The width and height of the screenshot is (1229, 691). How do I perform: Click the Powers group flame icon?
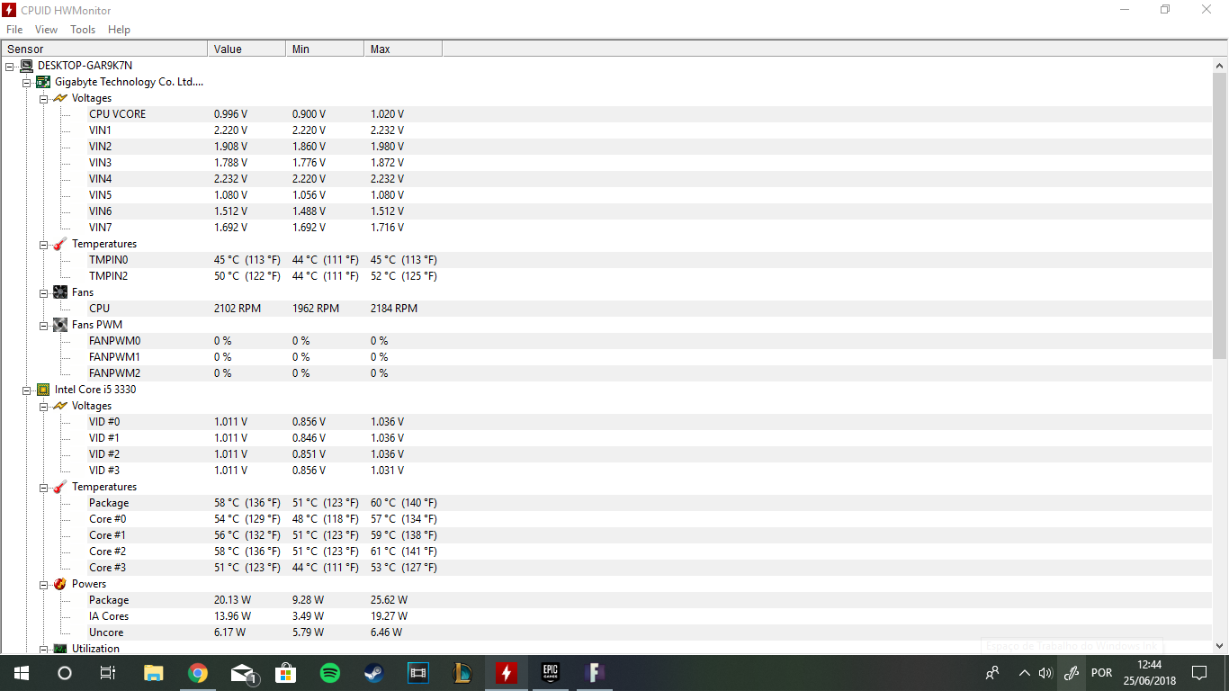60,584
